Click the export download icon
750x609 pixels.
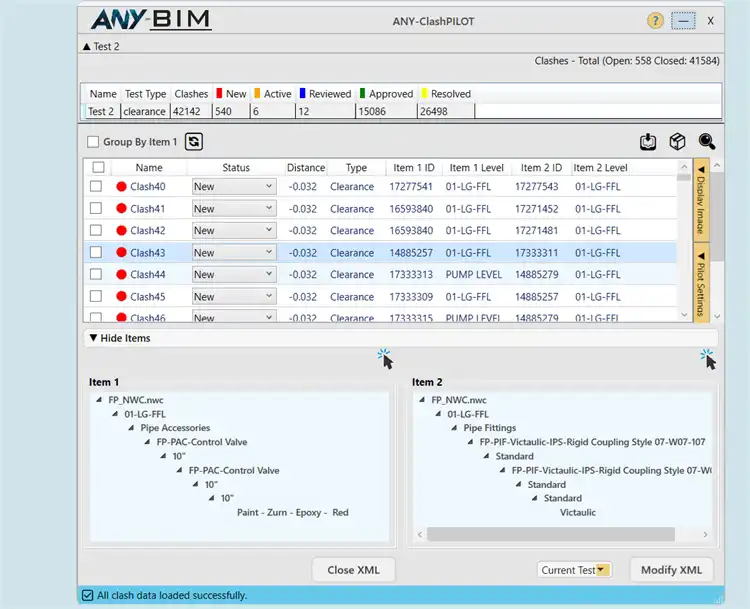click(x=648, y=142)
